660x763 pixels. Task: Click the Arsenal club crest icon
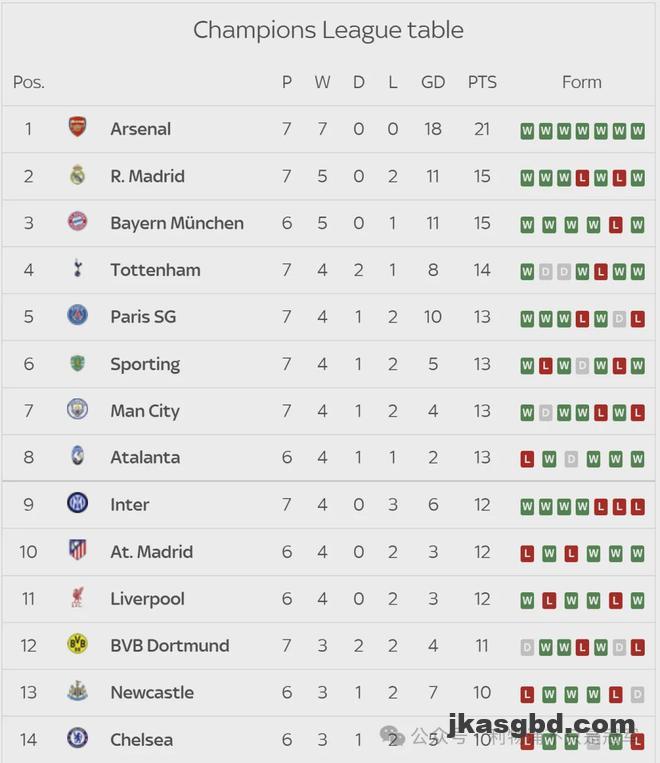[77, 128]
